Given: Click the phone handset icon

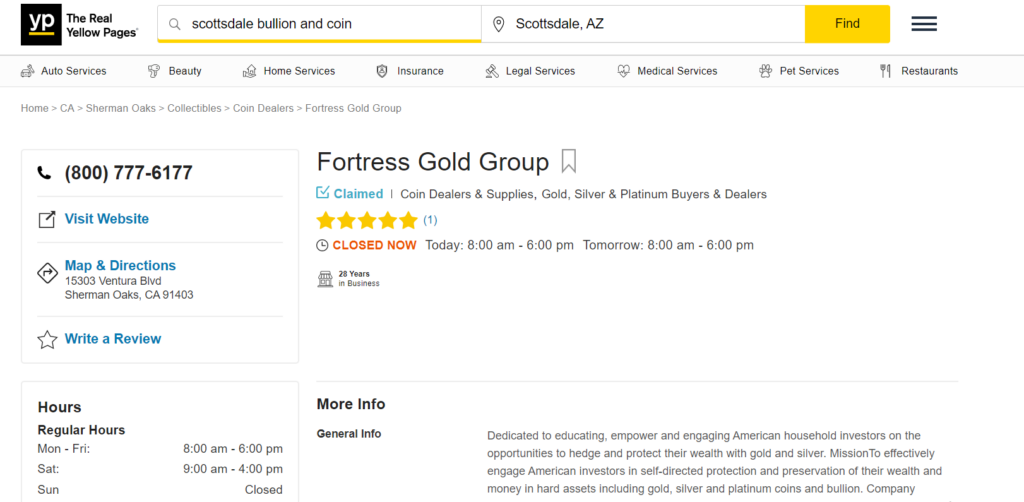Looking at the screenshot, I should pyautogui.click(x=44, y=173).
